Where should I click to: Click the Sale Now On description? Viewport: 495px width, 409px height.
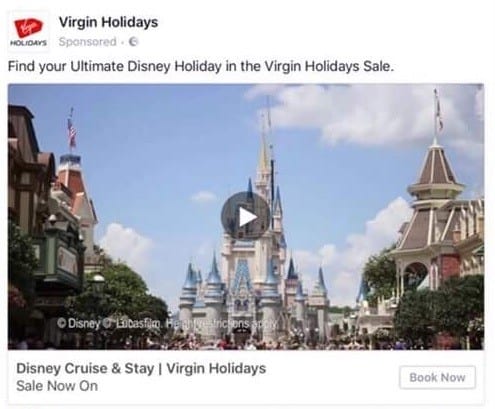(x=57, y=386)
